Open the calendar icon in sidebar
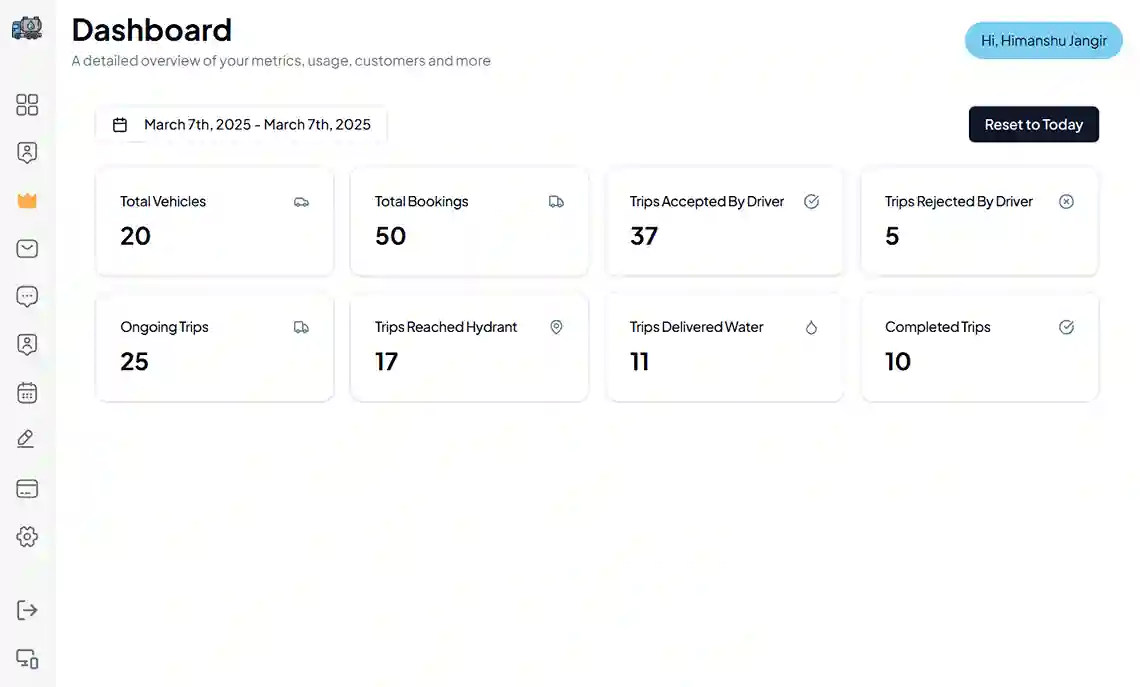This screenshot has height=687, width=1140. coord(27,393)
